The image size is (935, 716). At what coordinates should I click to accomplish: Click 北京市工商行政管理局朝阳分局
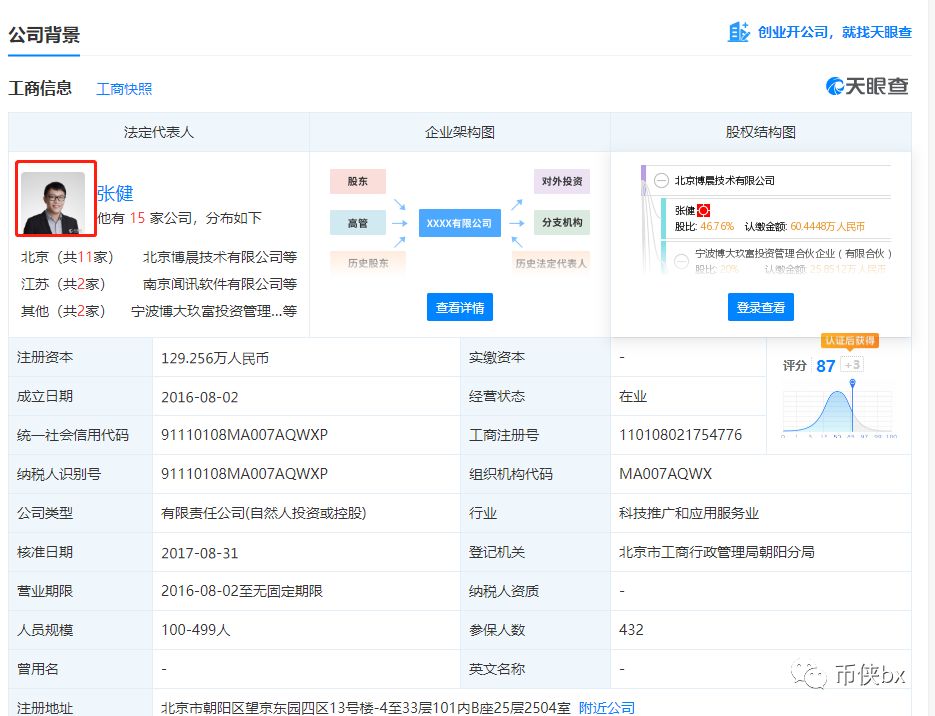[x=717, y=552]
